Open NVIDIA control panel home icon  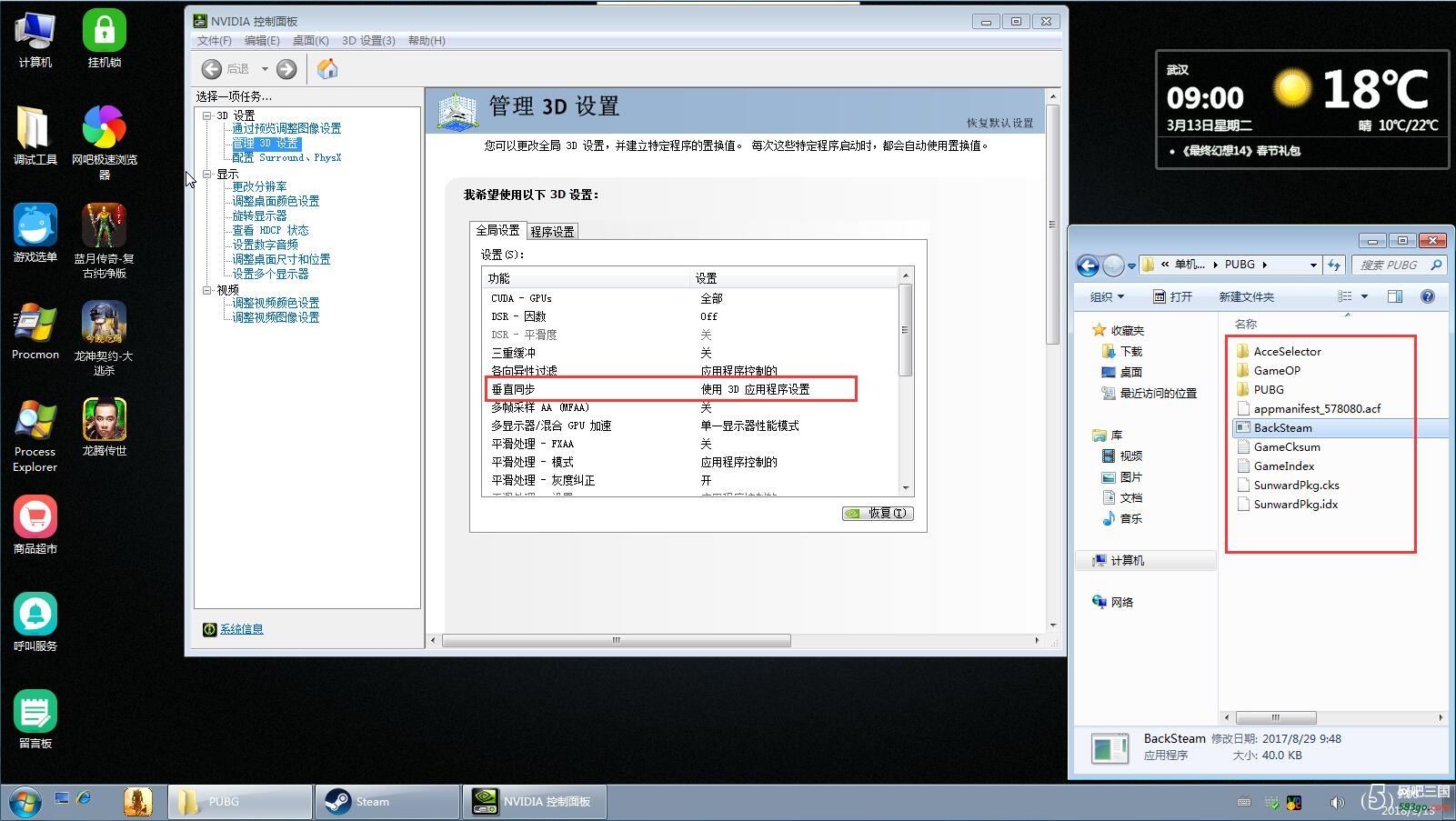tap(327, 69)
